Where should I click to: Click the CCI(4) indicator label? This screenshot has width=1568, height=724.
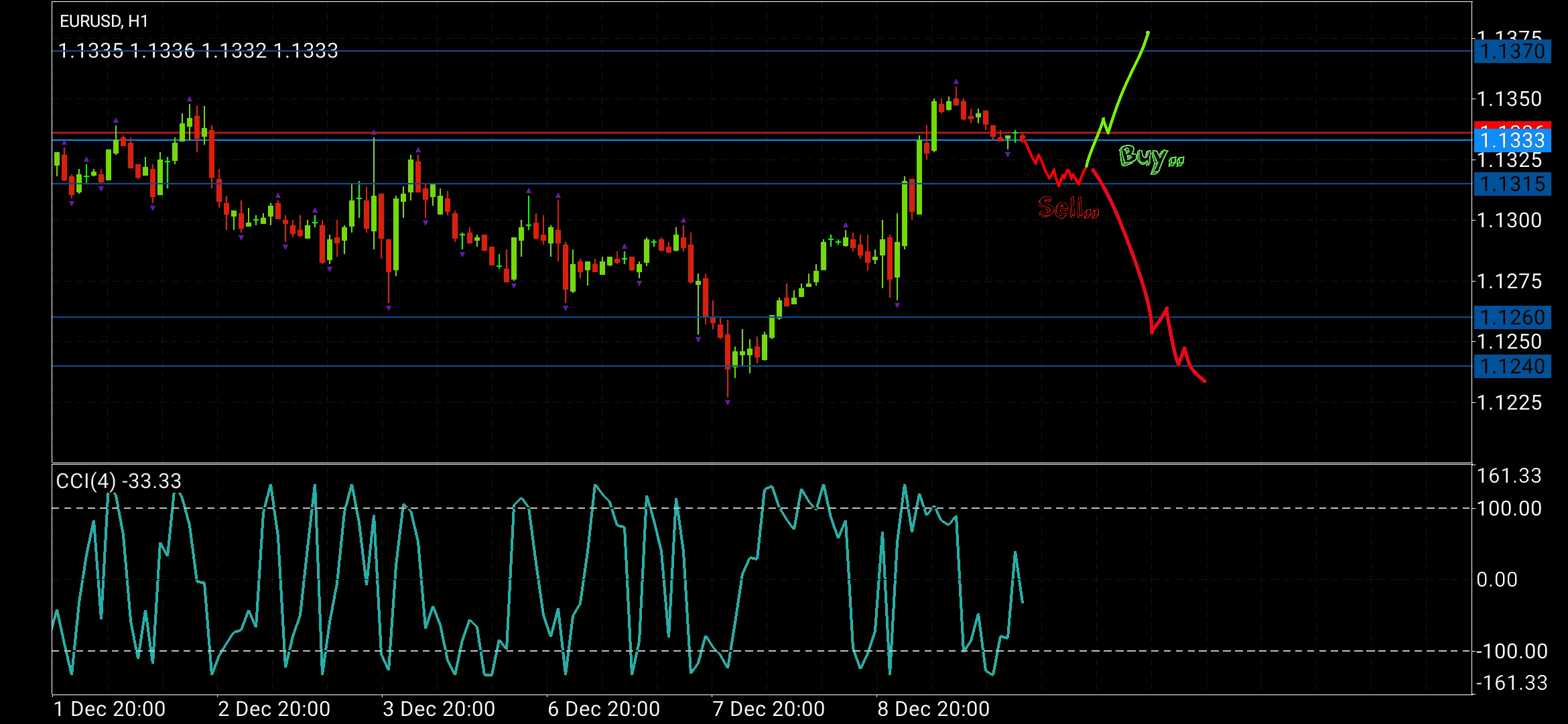click(119, 481)
